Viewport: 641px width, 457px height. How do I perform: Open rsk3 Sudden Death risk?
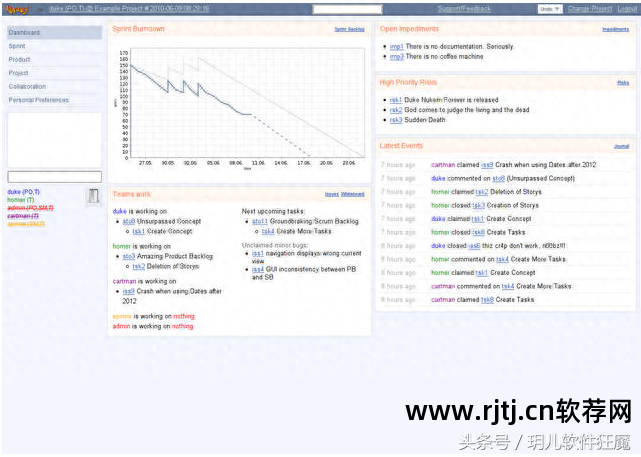click(x=396, y=120)
